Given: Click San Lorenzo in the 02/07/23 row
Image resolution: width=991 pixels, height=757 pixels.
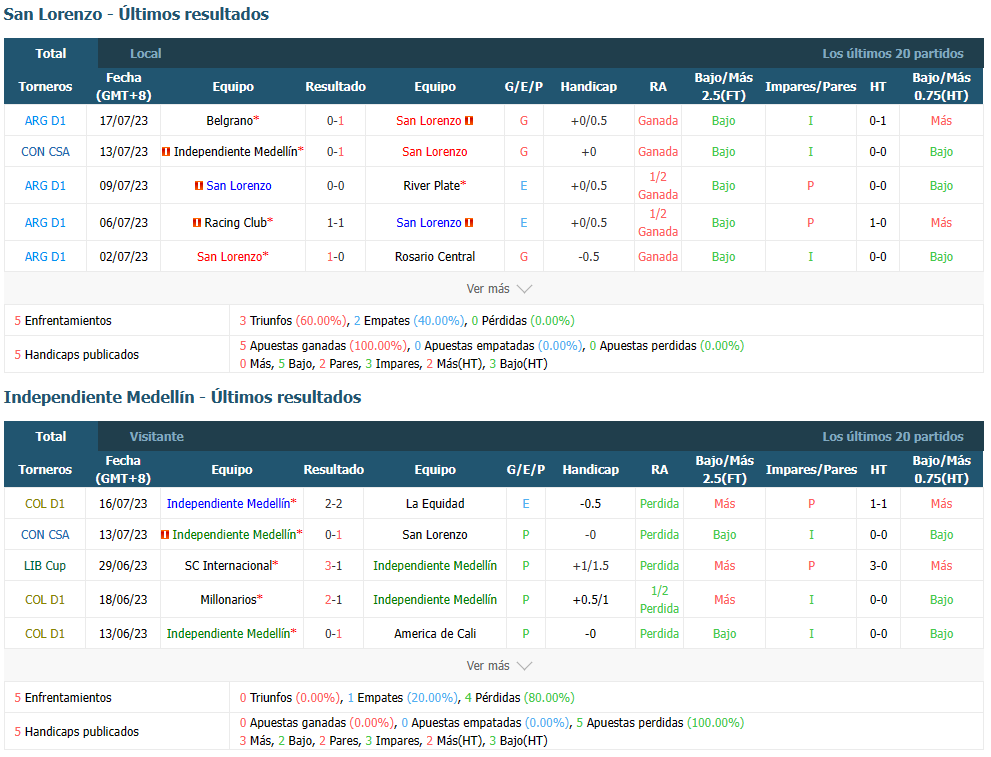Looking at the screenshot, I should tap(229, 257).
